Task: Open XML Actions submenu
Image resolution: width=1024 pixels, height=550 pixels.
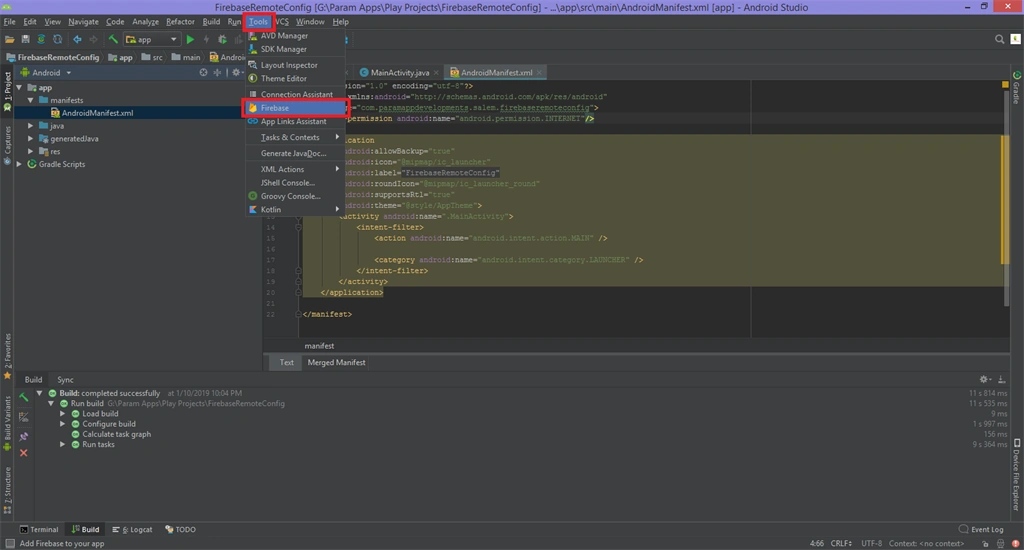Action: point(296,169)
